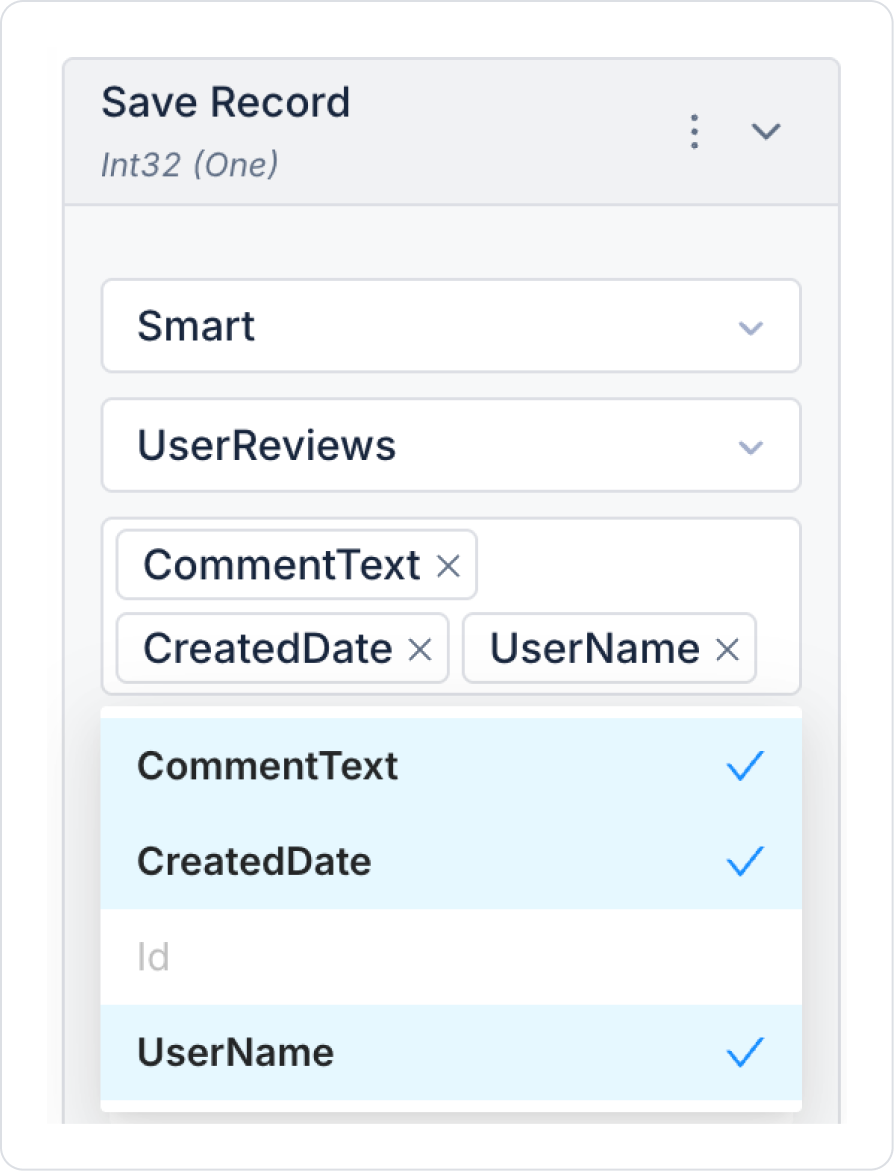Image resolution: width=894 pixels, height=1171 pixels.
Task: Click the Save Record title
Action: (x=226, y=103)
